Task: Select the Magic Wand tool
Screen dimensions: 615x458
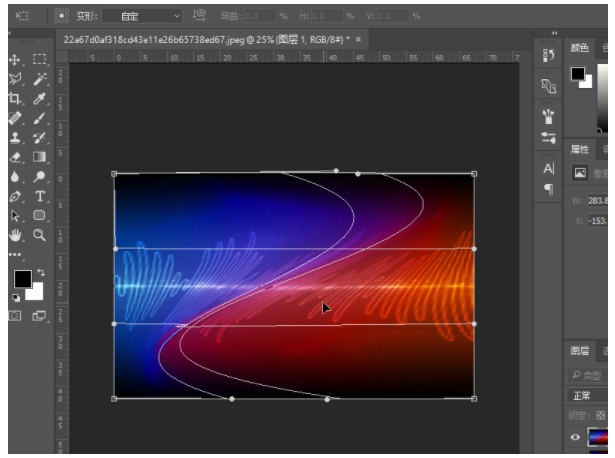Action: coord(40,78)
